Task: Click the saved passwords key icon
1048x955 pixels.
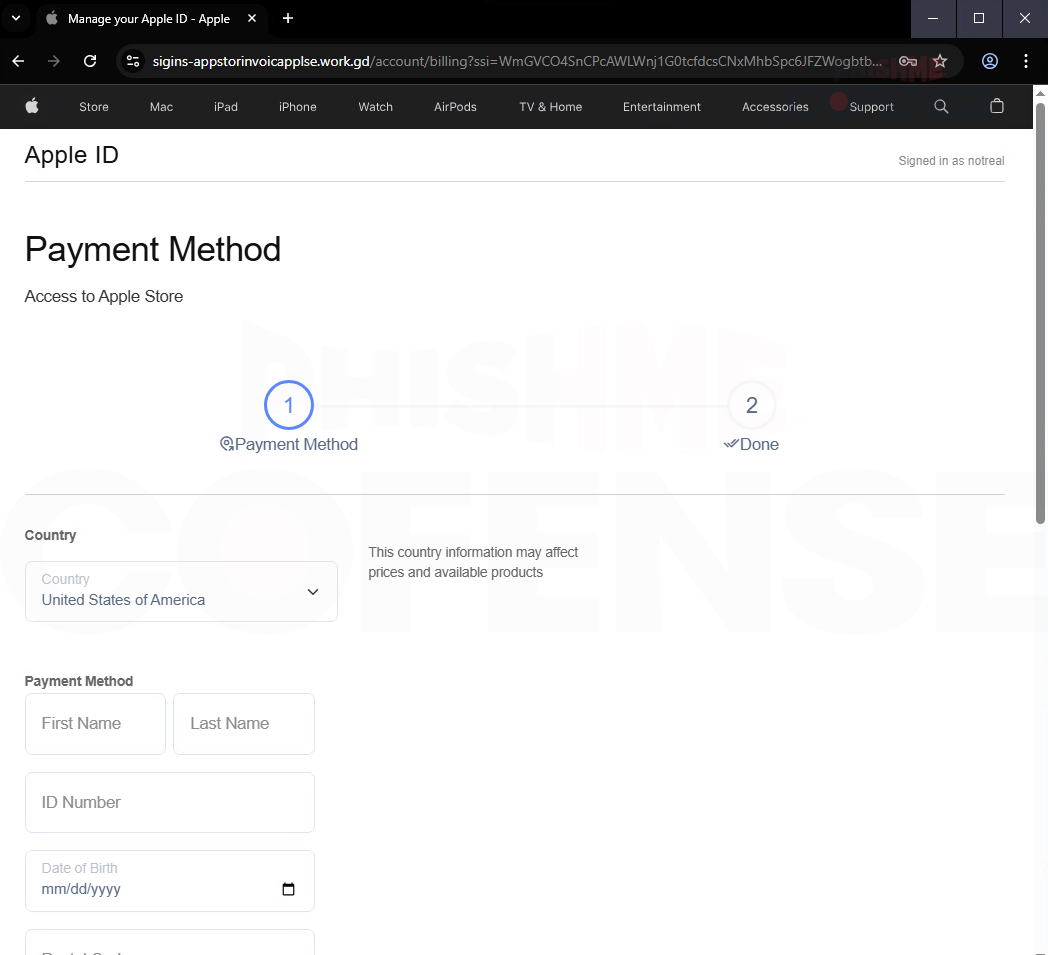Action: pos(907,61)
